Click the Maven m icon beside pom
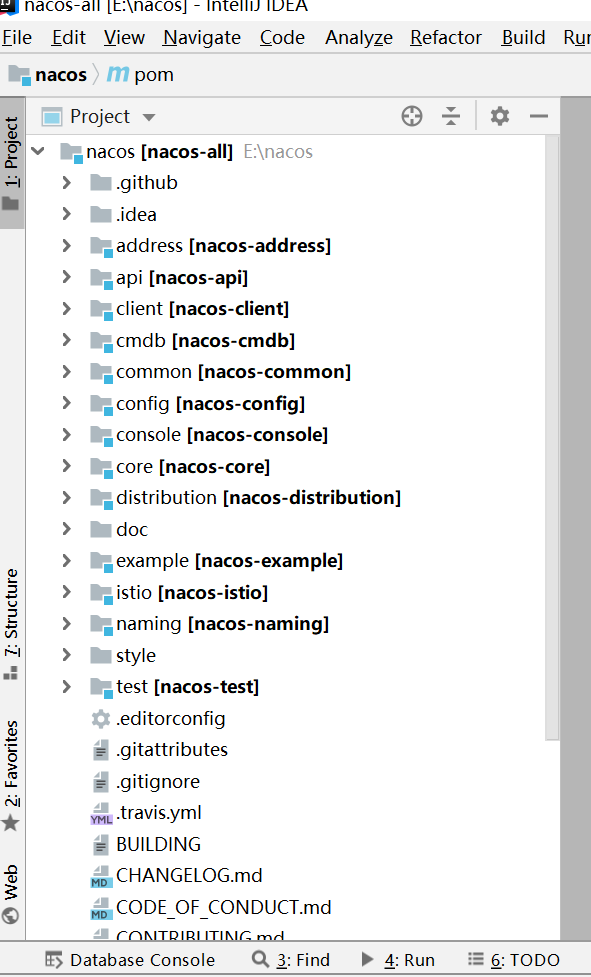The height and width of the screenshot is (977, 591). tap(118, 74)
